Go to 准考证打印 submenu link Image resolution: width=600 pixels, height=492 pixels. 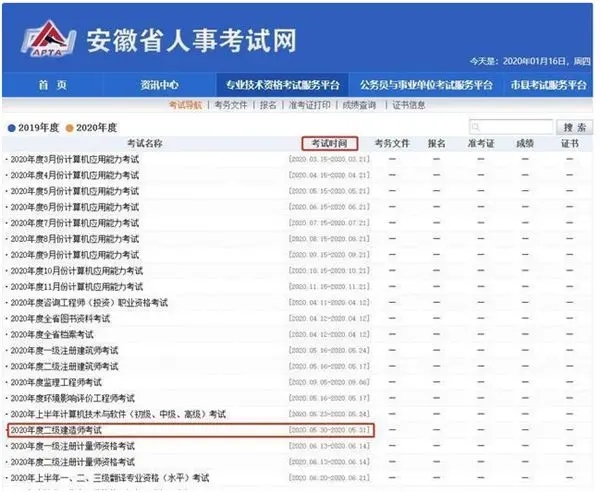pos(309,105)
